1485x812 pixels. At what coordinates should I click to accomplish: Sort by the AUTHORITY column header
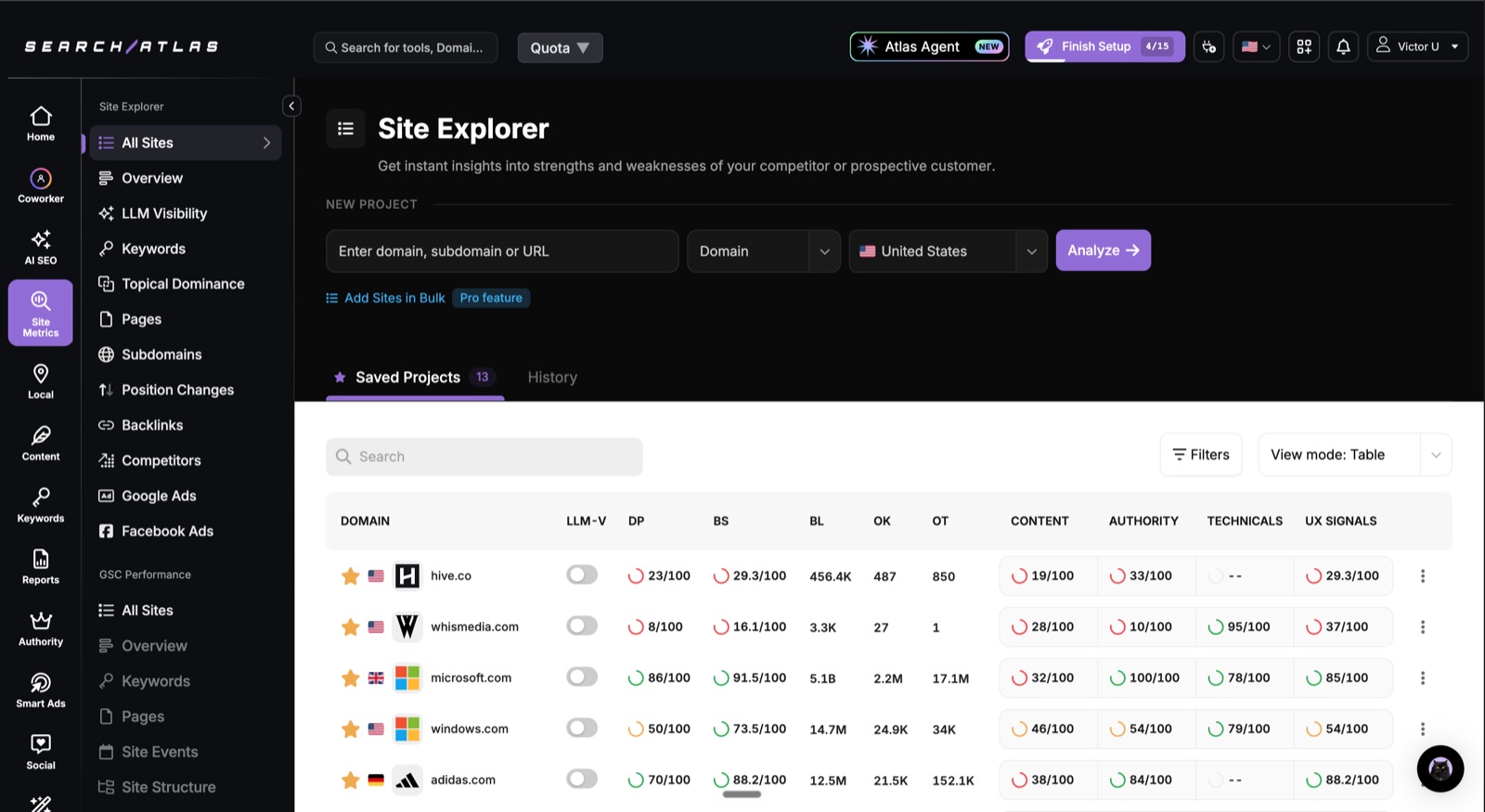coord(1143,522)
